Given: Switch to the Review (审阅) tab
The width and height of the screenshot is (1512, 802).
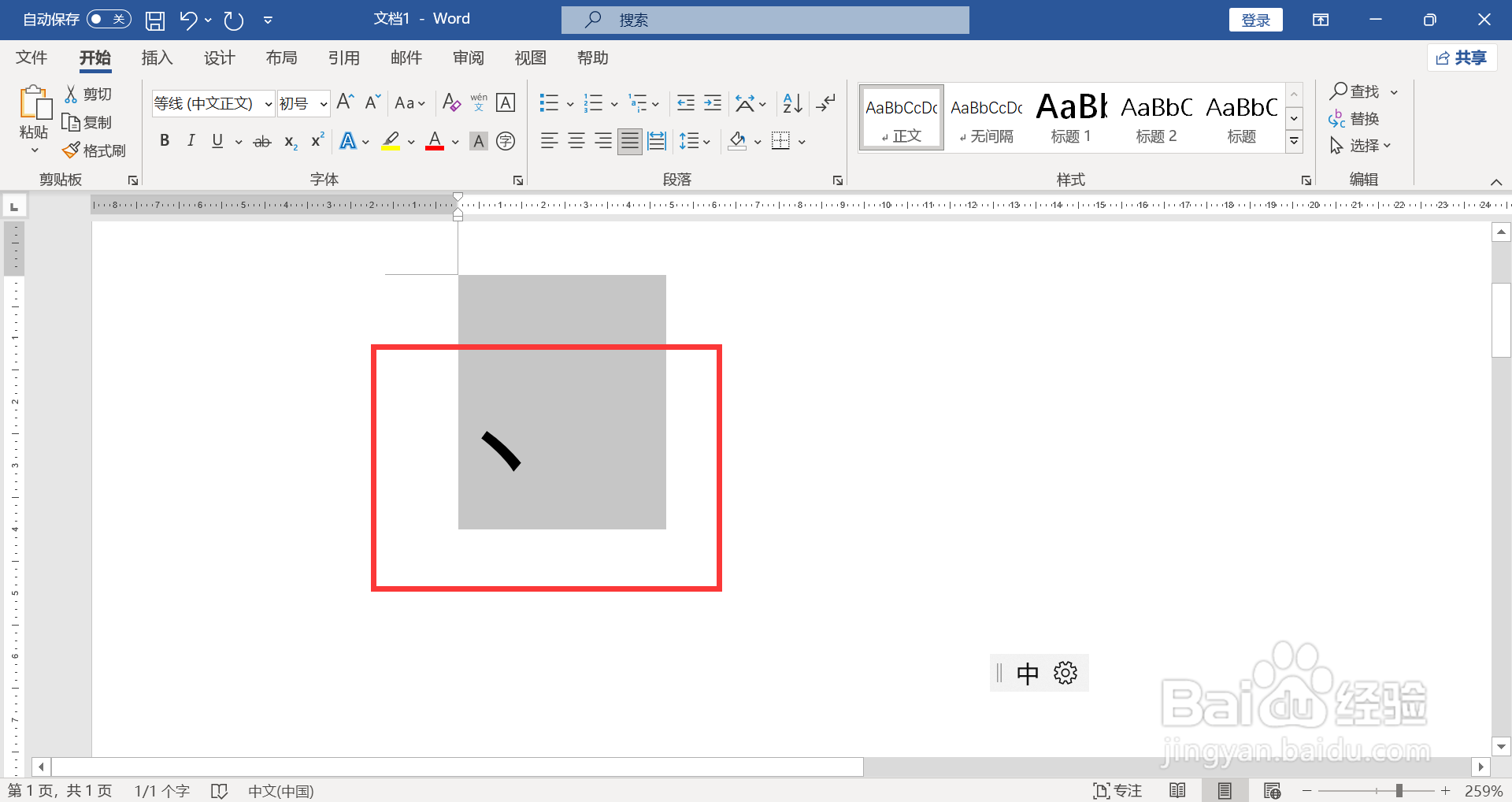Looking at the screenshot, I should coord(469,58).
